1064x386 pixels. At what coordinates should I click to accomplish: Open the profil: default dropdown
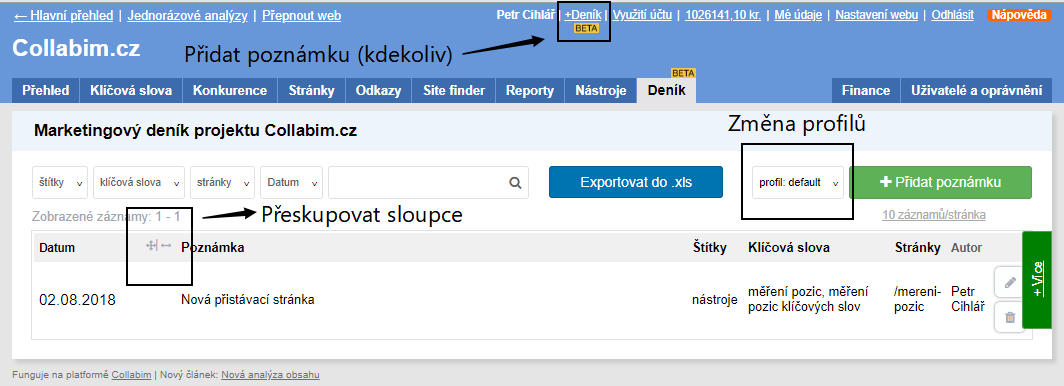coord(797,182)
